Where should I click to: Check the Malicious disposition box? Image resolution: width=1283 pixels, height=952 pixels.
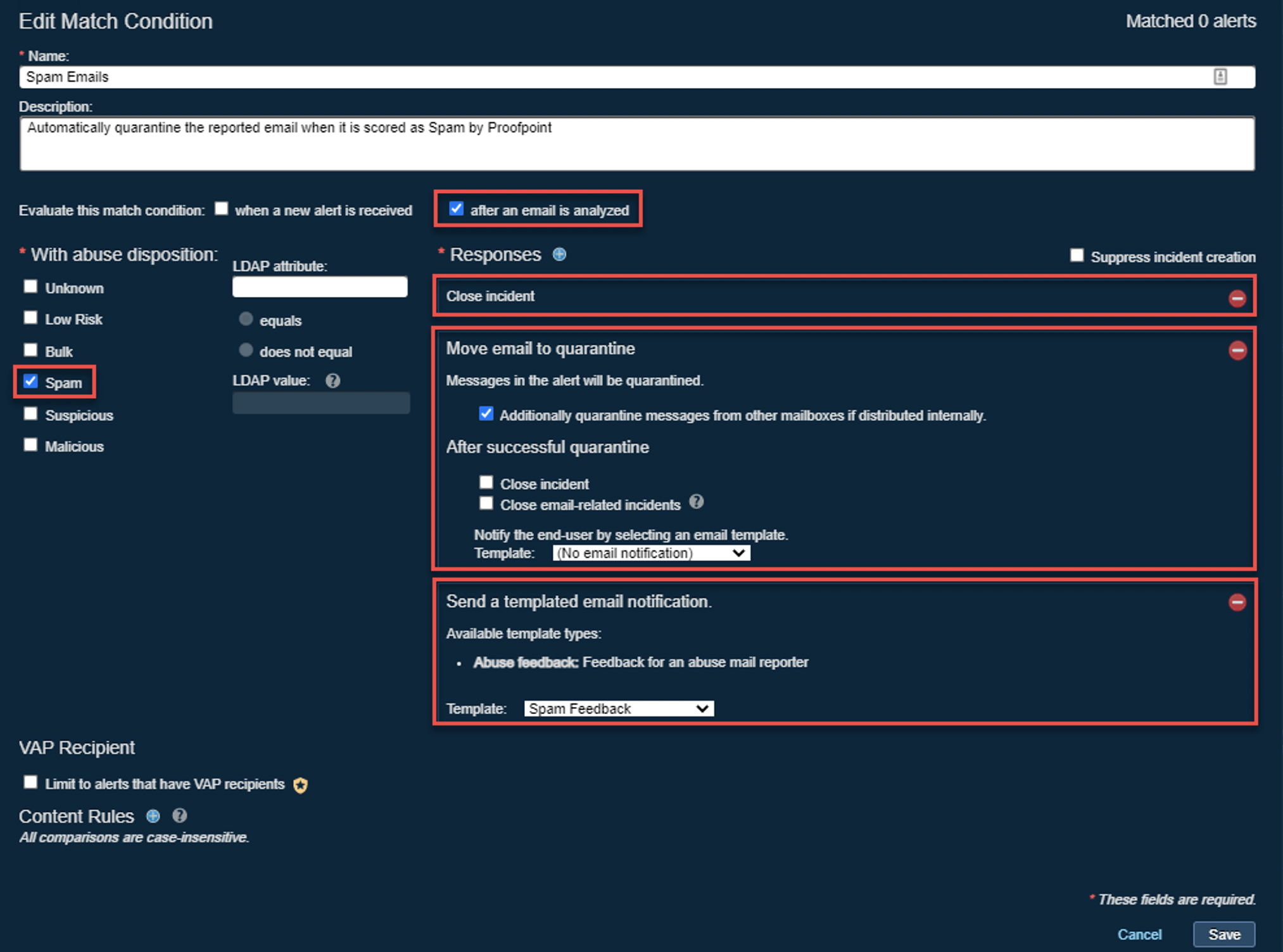[x=30, y=445]
